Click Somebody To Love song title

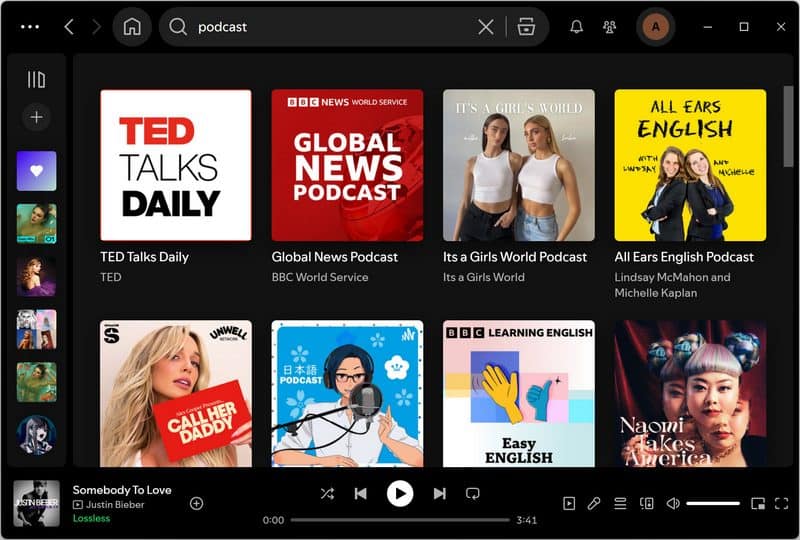click(x=122, y=490)
